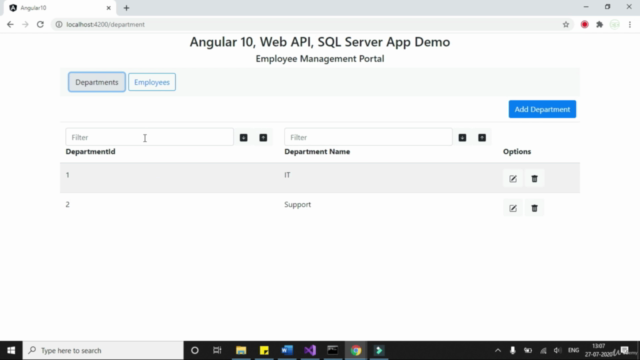Sort DepartmentId column descending arrow

point(244,138)
